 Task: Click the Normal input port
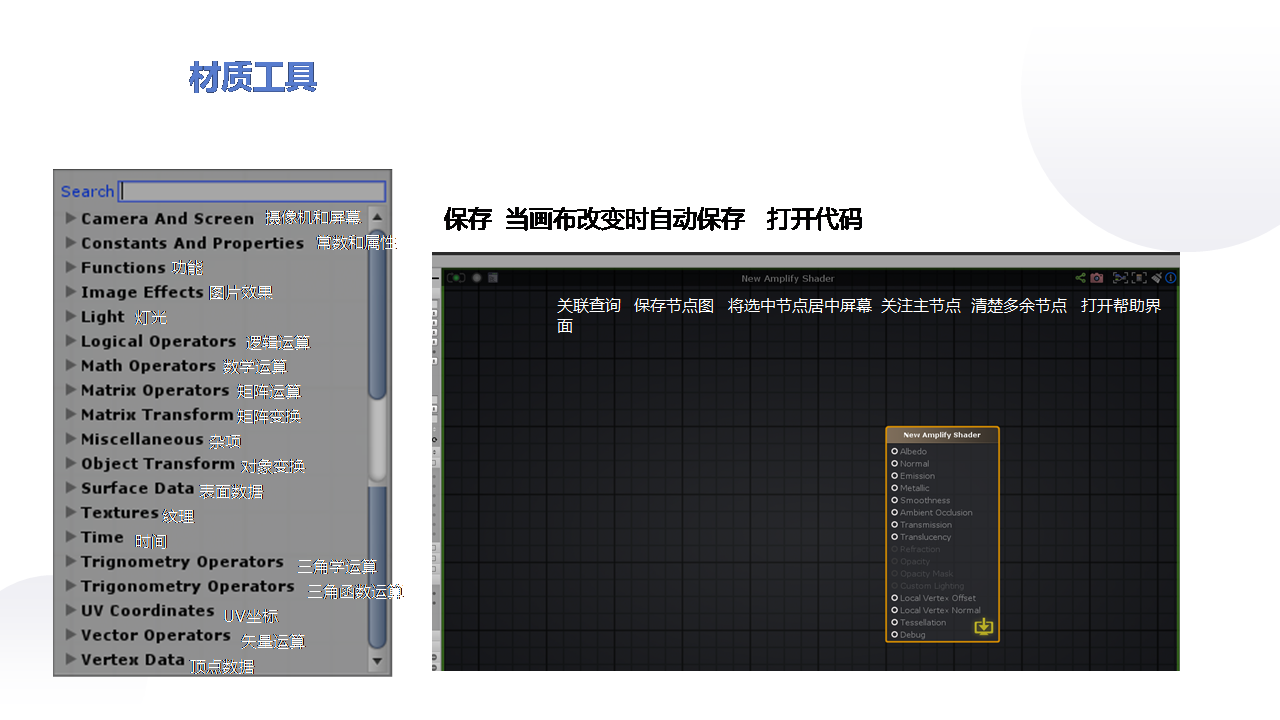[x=895, y=464]
